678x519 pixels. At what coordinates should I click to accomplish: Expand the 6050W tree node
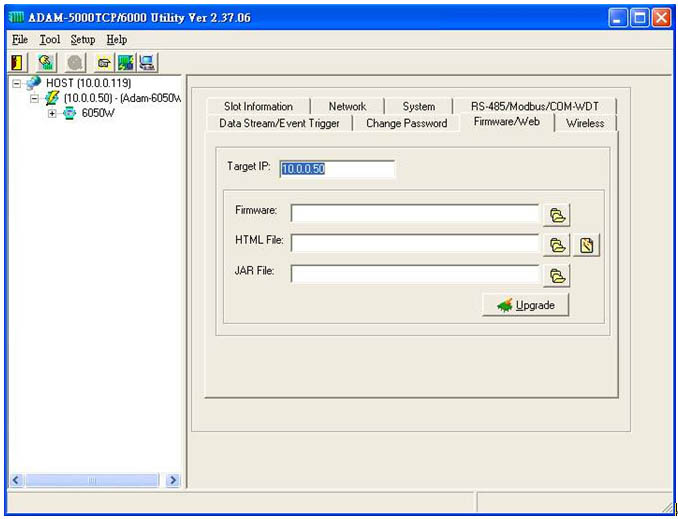(x=52, y=114)
